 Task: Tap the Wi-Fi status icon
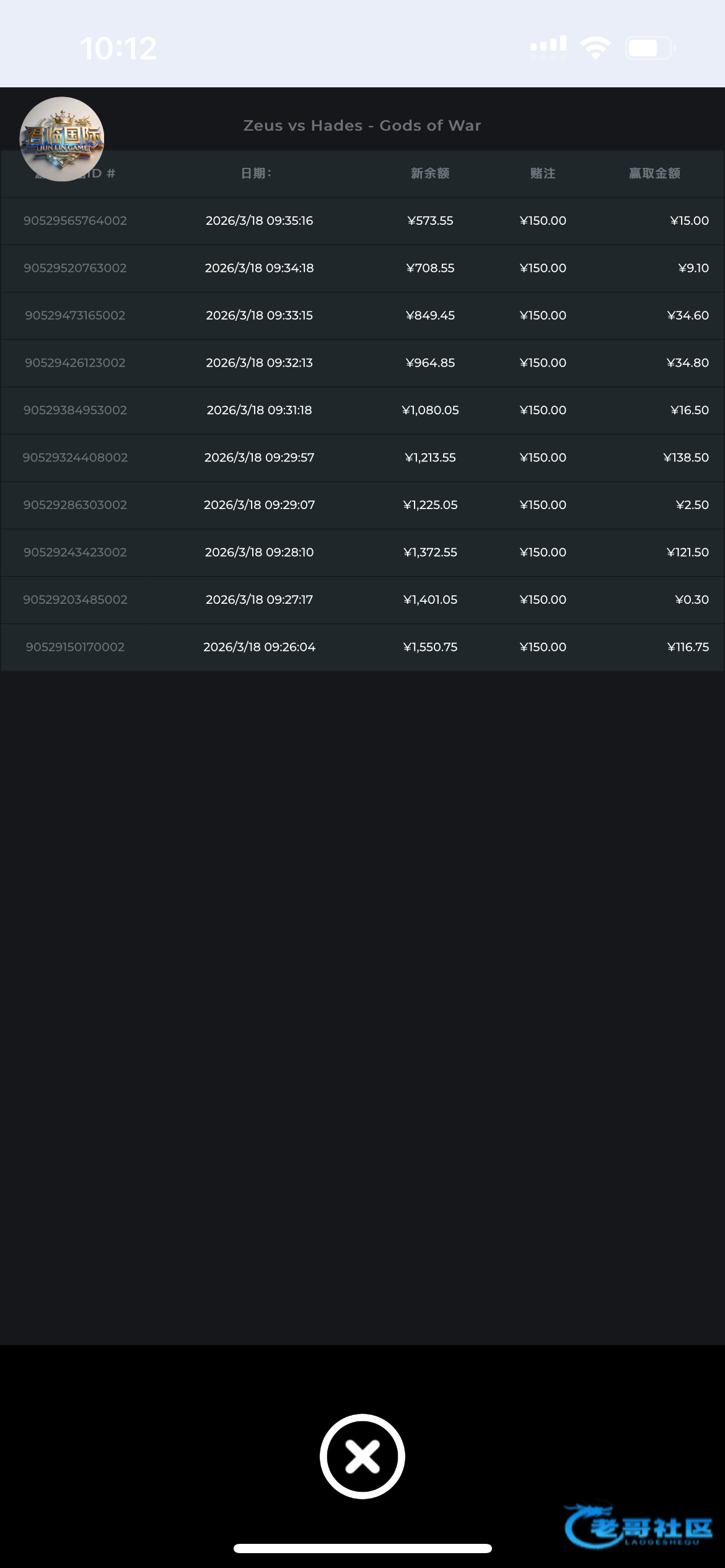(595, 48)
